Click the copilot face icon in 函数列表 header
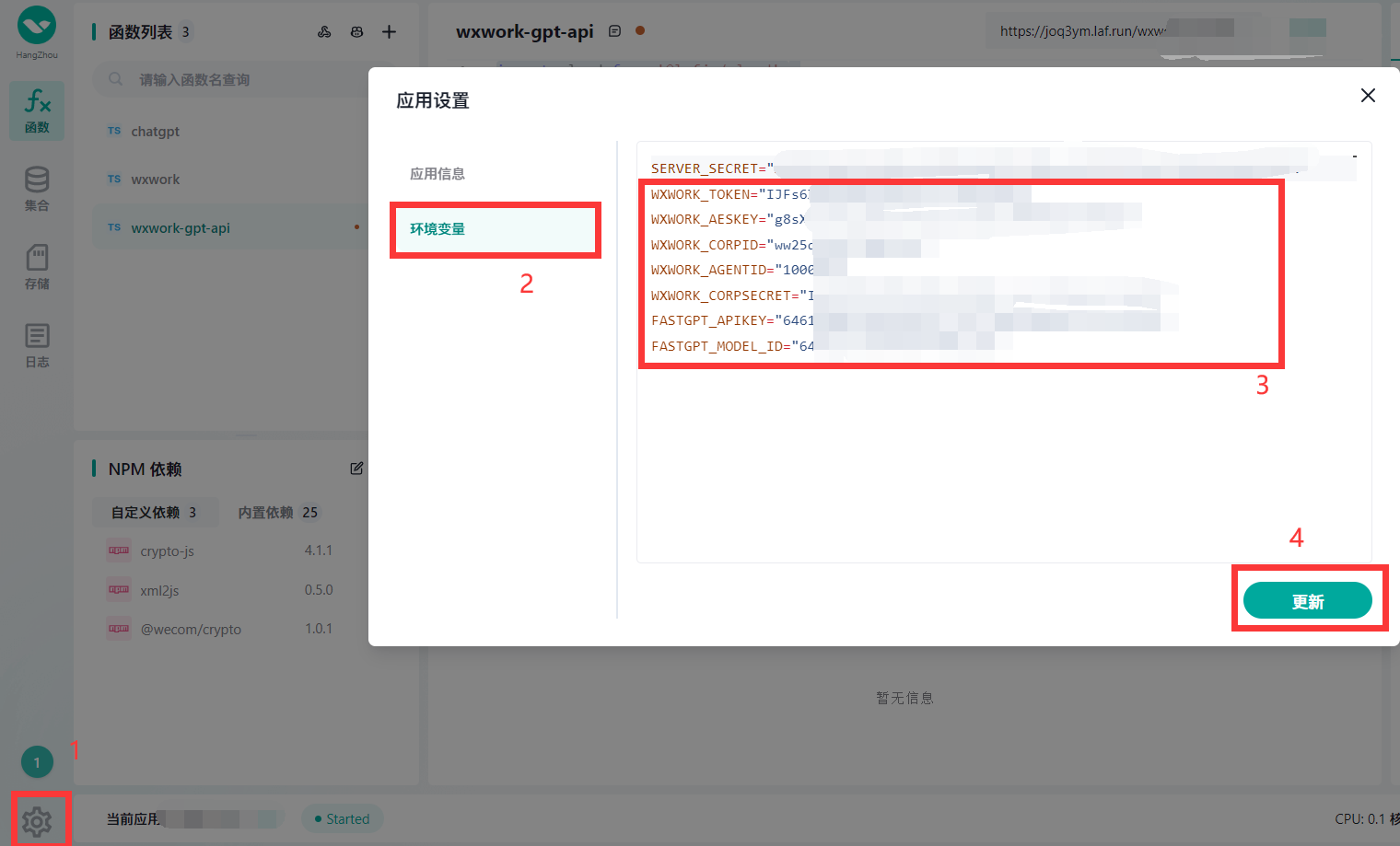Image resolution: width=1400 pixels, height=846 pixels. 356,32
